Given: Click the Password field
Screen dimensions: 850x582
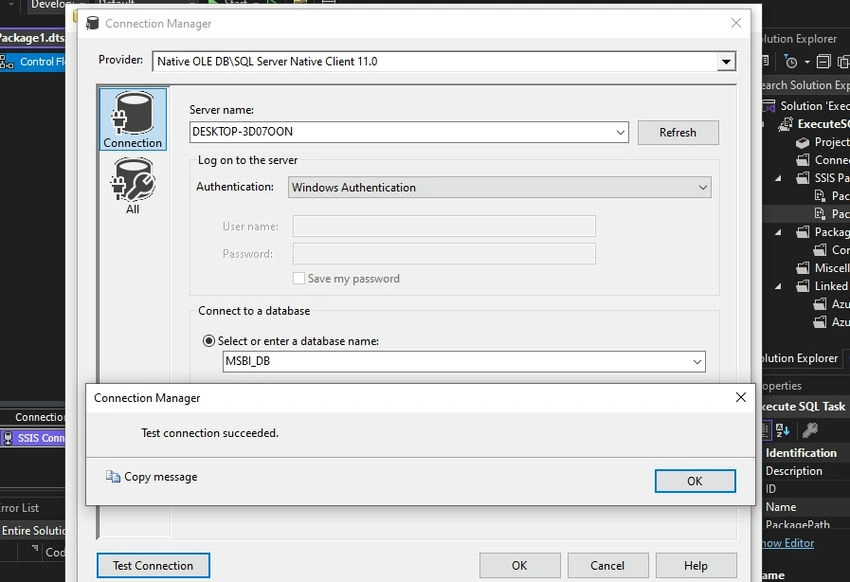Looking at the screenshot, I should coord(444,254).
